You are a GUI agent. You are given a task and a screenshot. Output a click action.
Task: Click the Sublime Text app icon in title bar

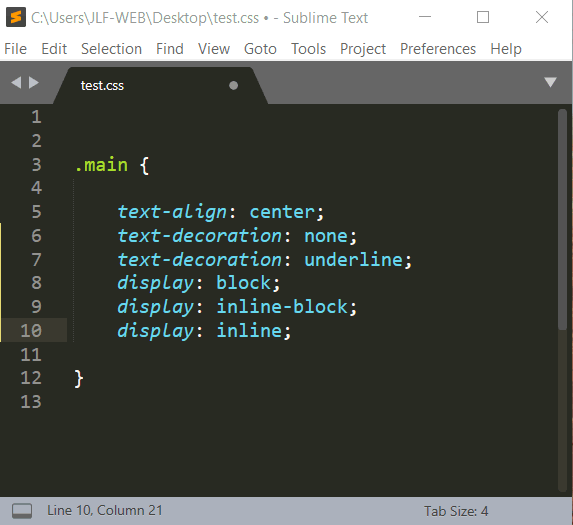pyautogui.click(x=16, y=17)
